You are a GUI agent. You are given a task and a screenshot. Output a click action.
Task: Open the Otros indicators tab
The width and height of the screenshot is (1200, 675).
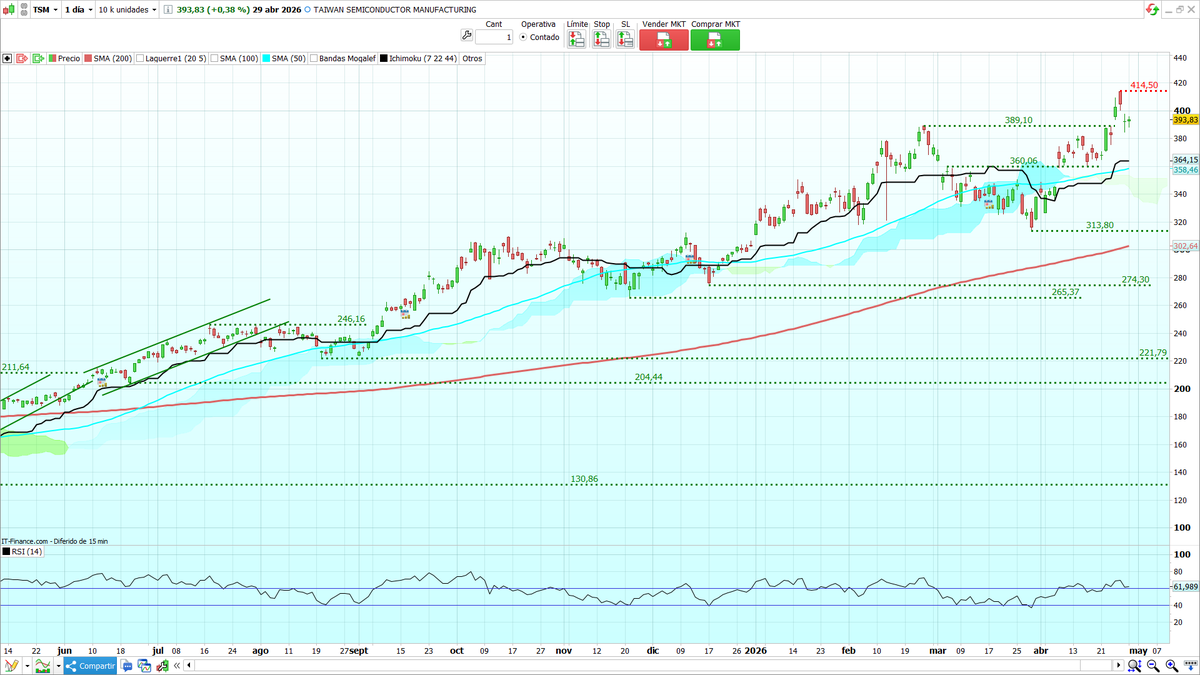click(472, 58)
